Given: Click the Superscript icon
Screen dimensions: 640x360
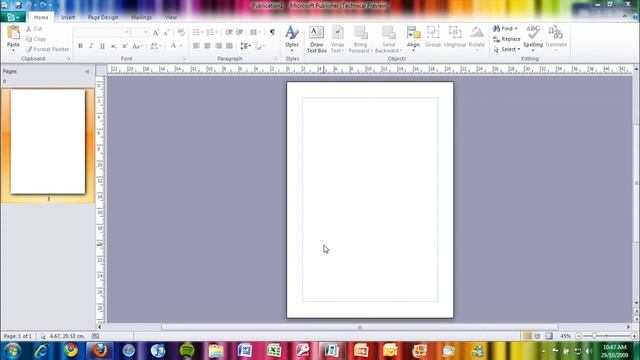Looking at the screenshot, I should (x=125, y=46).
